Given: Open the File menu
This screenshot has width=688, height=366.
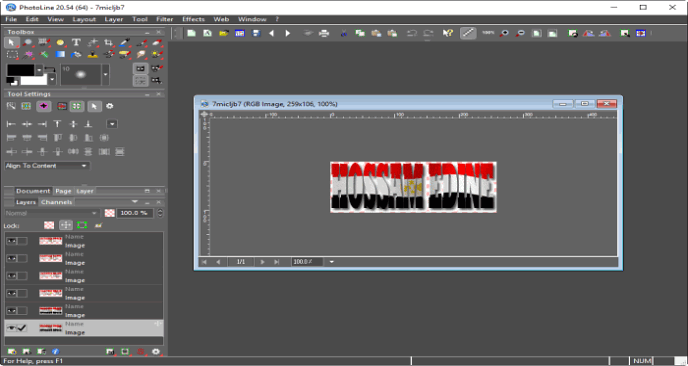Looking at the screenshot, I should point(11,19).
